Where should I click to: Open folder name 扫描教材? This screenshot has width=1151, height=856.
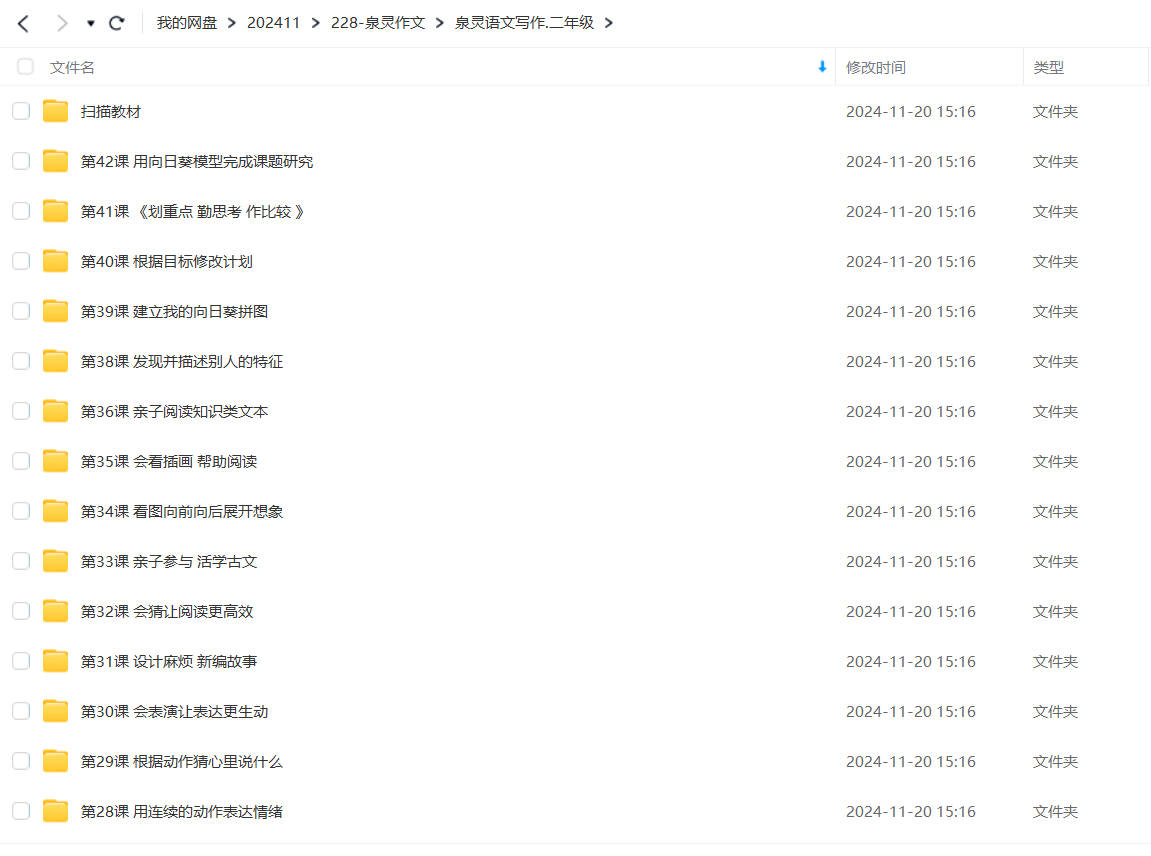click(x=111, y=112)
